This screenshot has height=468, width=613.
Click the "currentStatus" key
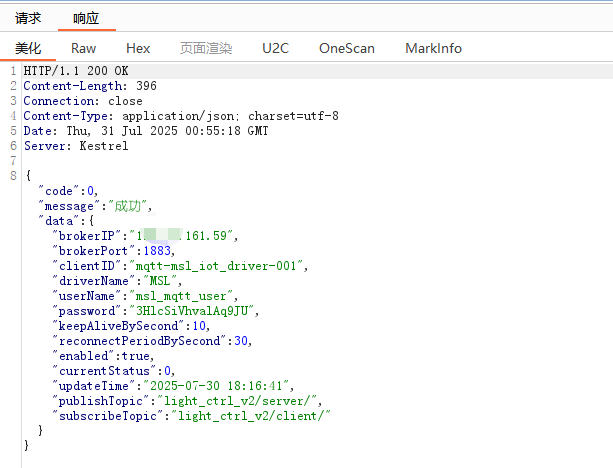click(104, 371)
